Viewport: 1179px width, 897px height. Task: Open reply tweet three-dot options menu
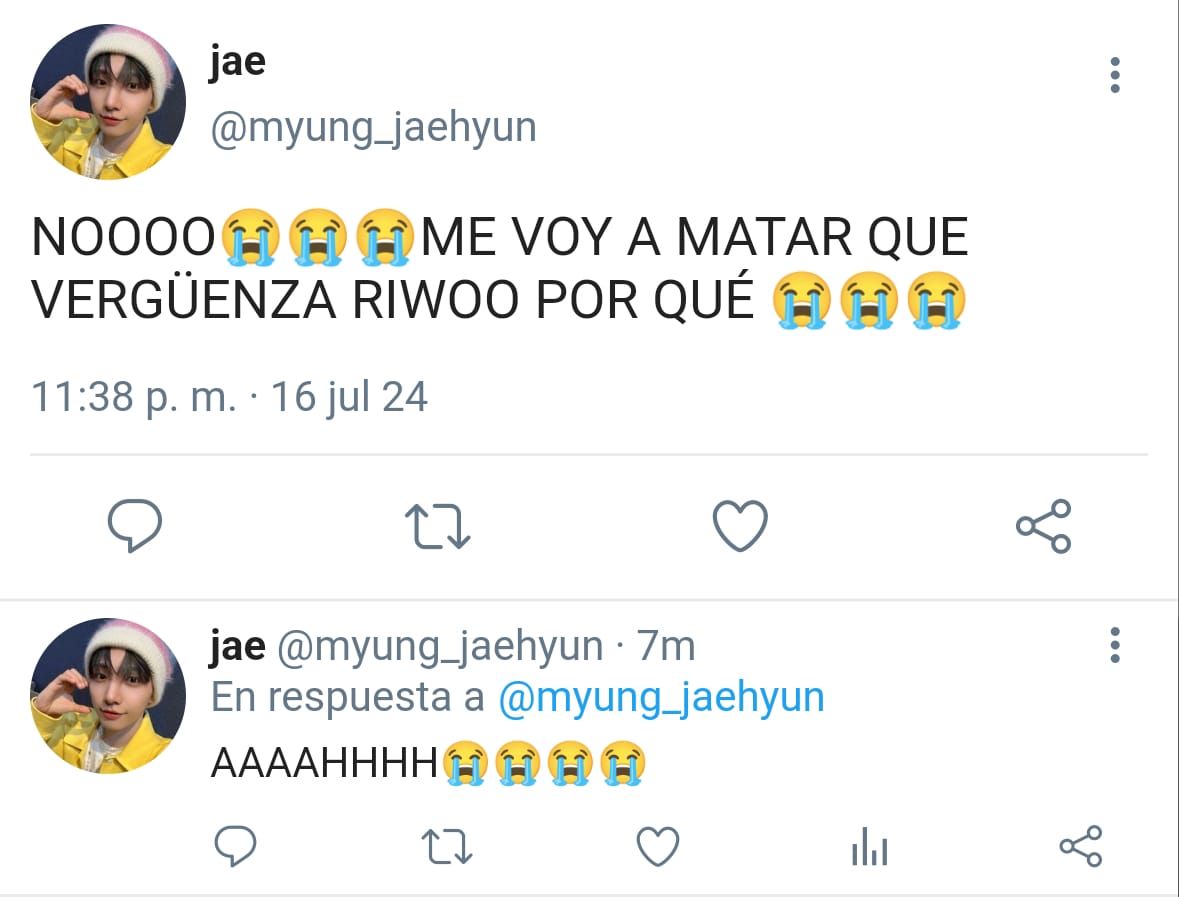[1115, 645]
